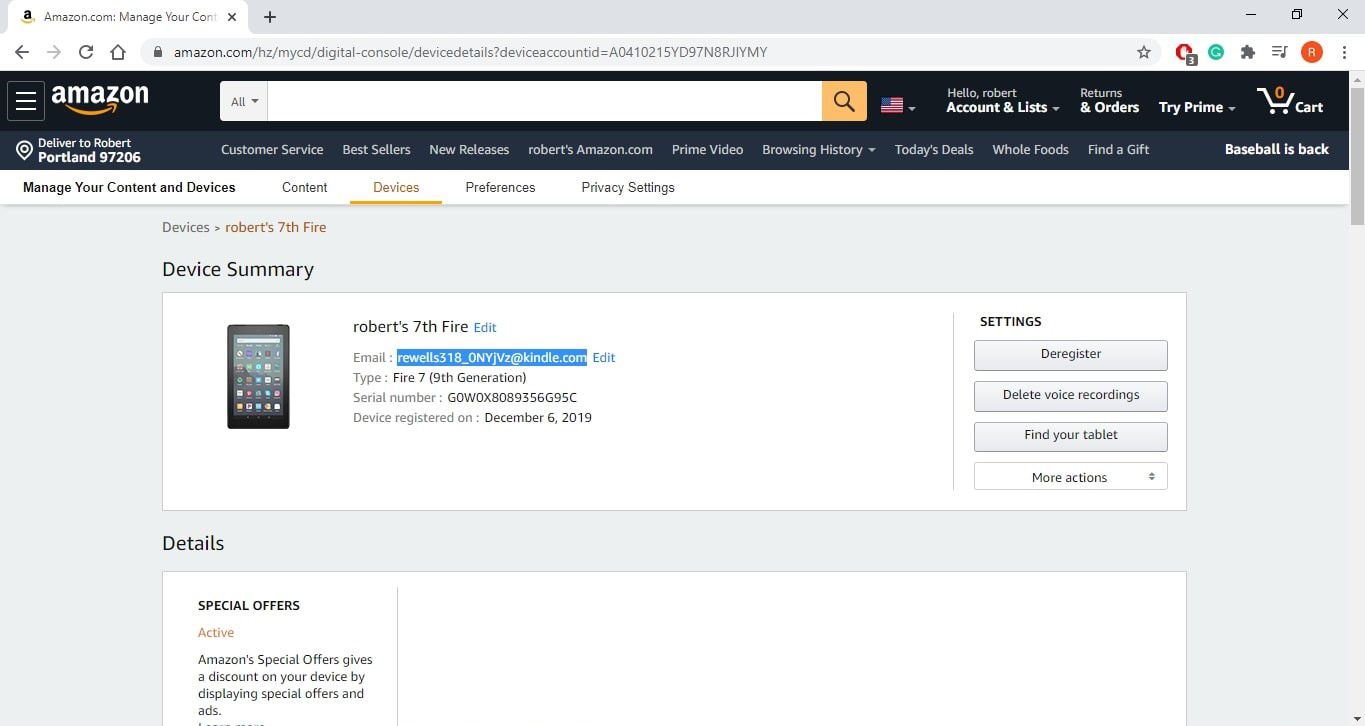
Task: Go to Prime Video
Action: click(x=707, y=149)
